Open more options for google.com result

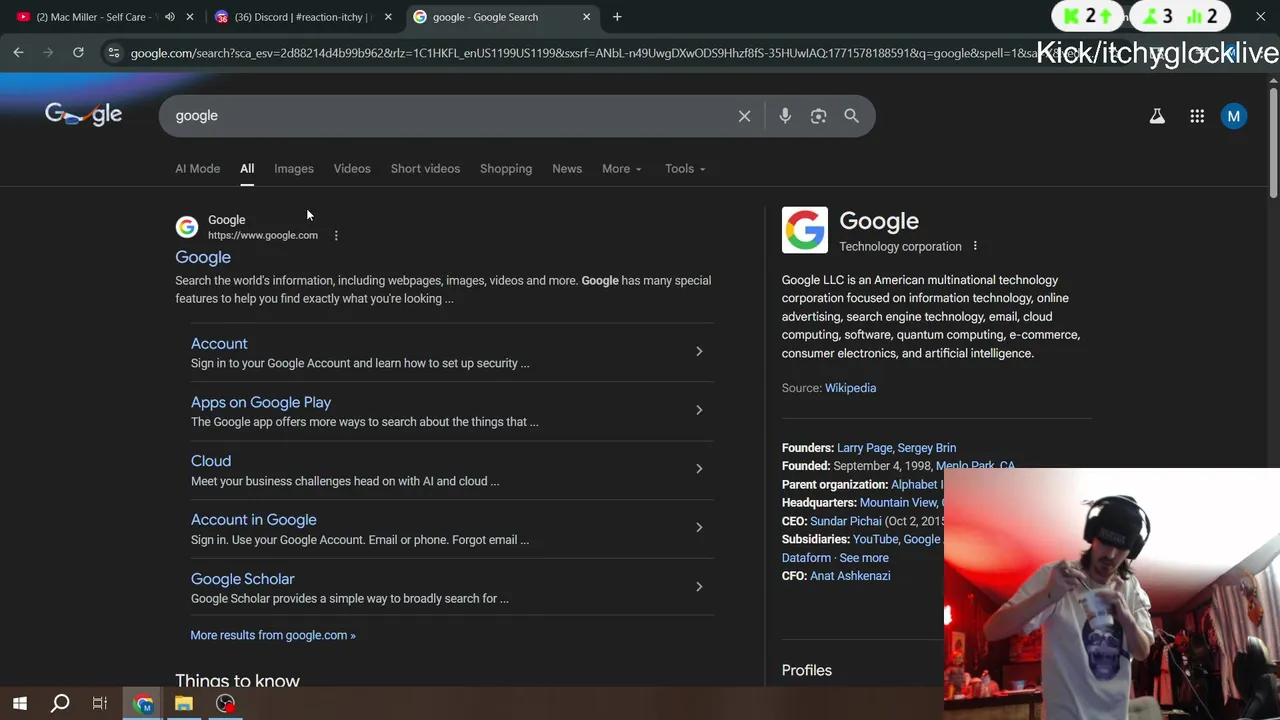[x=336, y=236]
